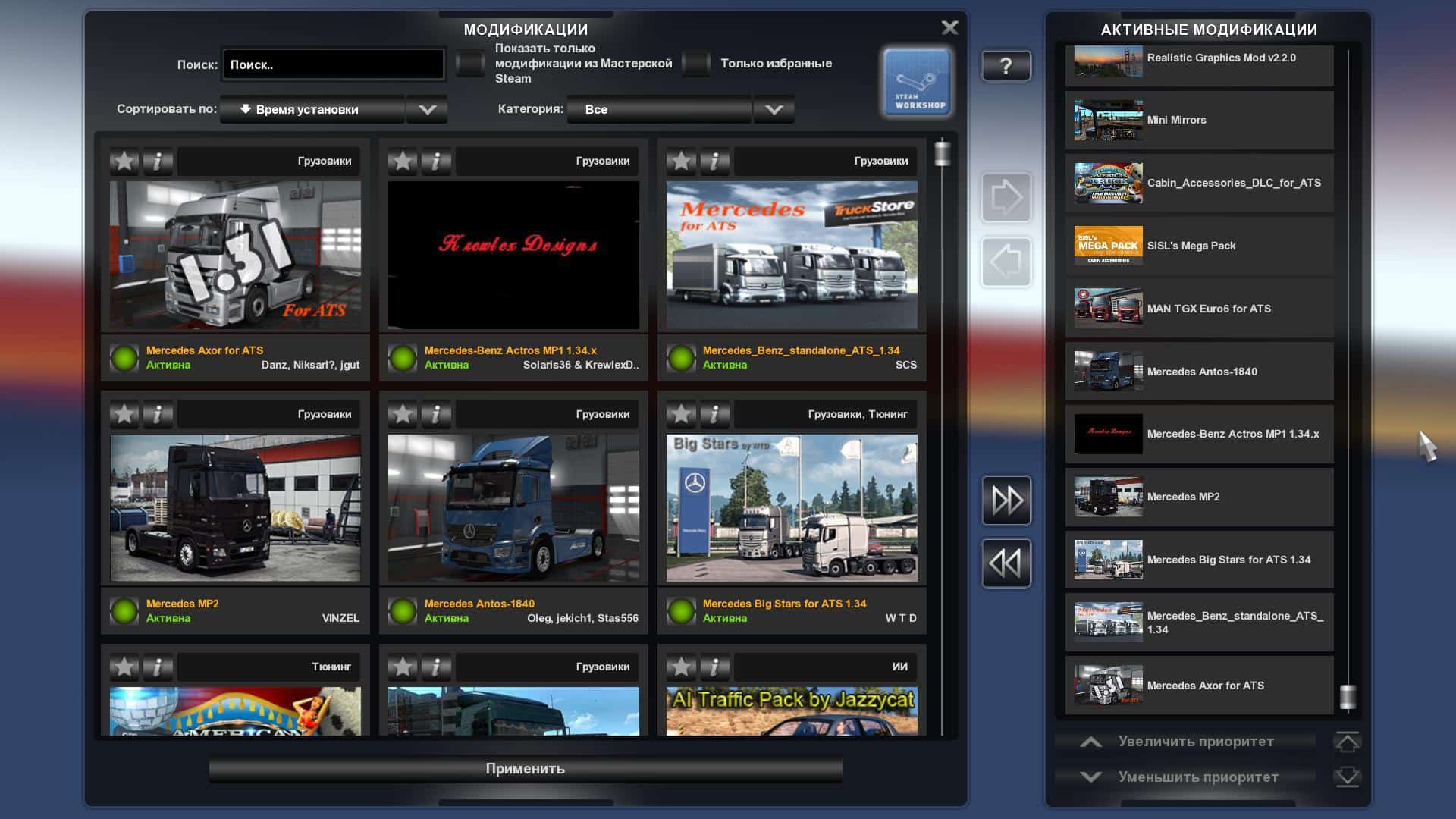1456x819 pixels.
Task: Enable show only Steam Workshop mods checkbox
Action: click(x=470, y=64)
